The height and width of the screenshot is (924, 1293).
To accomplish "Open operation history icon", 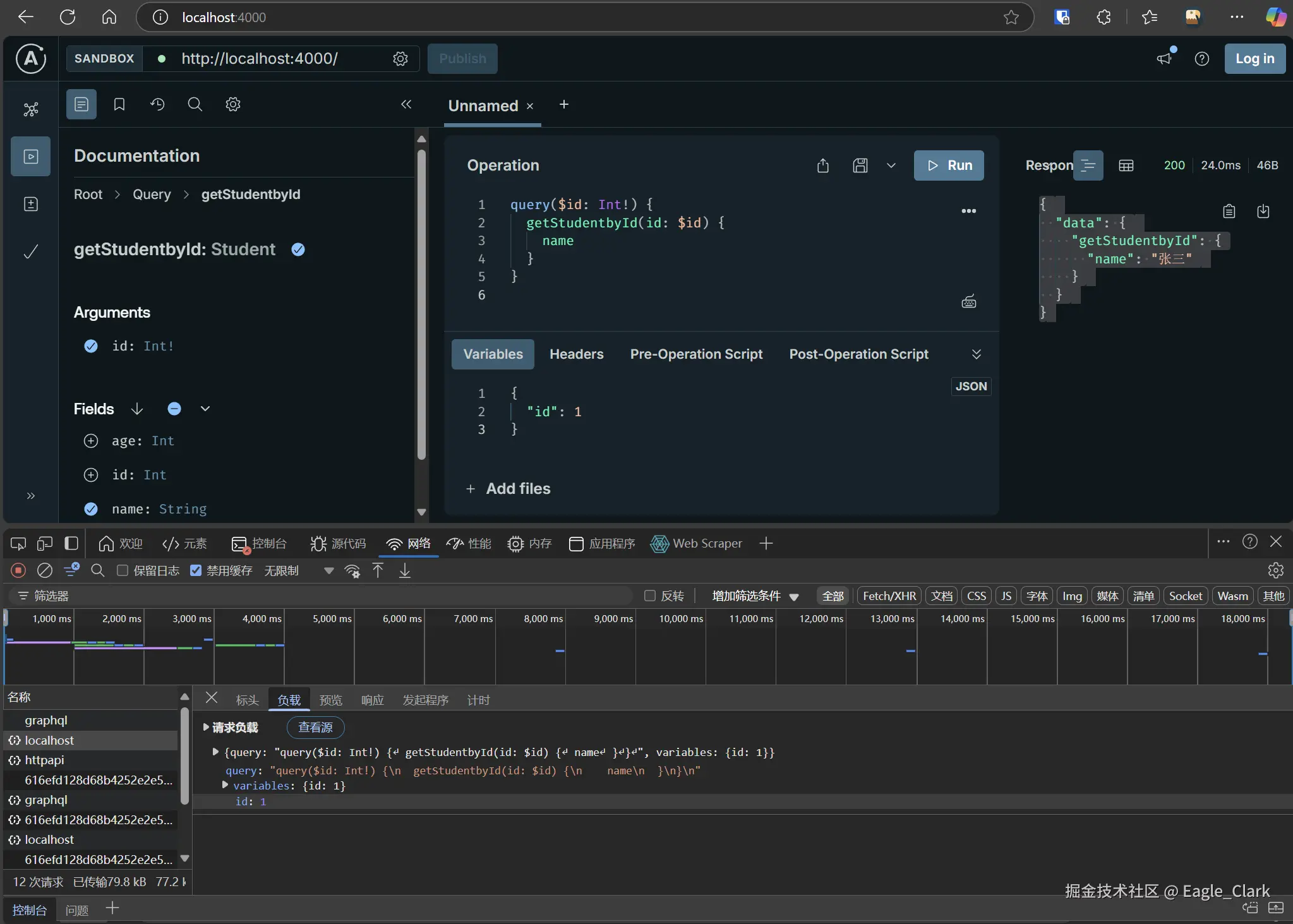I will (157, 104).
